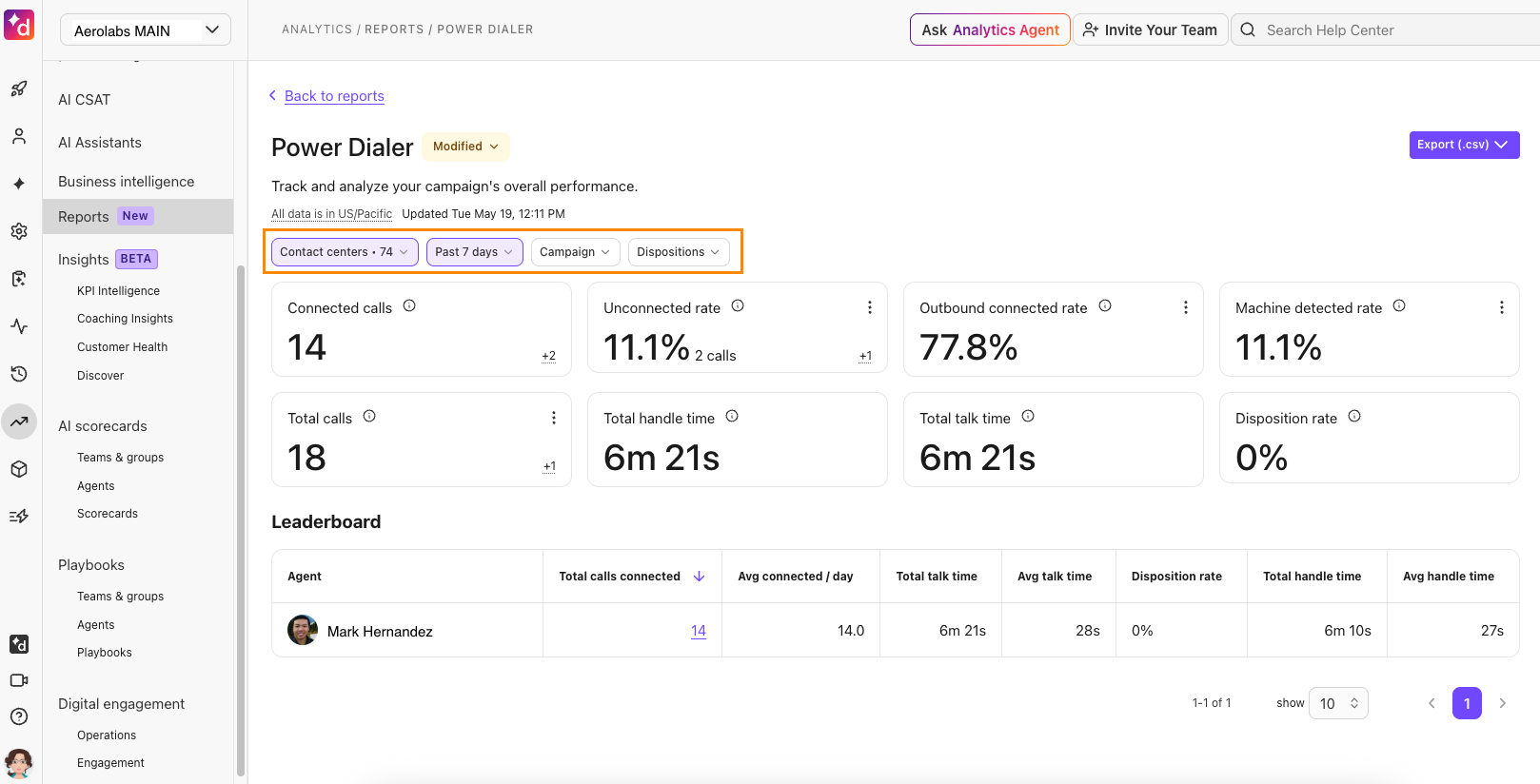Open the Campaign filter dropdown

575,252
